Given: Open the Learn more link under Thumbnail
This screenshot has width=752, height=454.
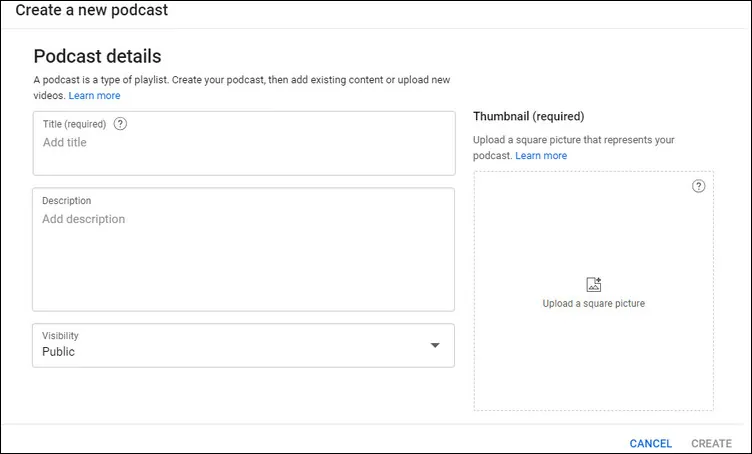Looking at the screenshot, I should pos(541,155).
